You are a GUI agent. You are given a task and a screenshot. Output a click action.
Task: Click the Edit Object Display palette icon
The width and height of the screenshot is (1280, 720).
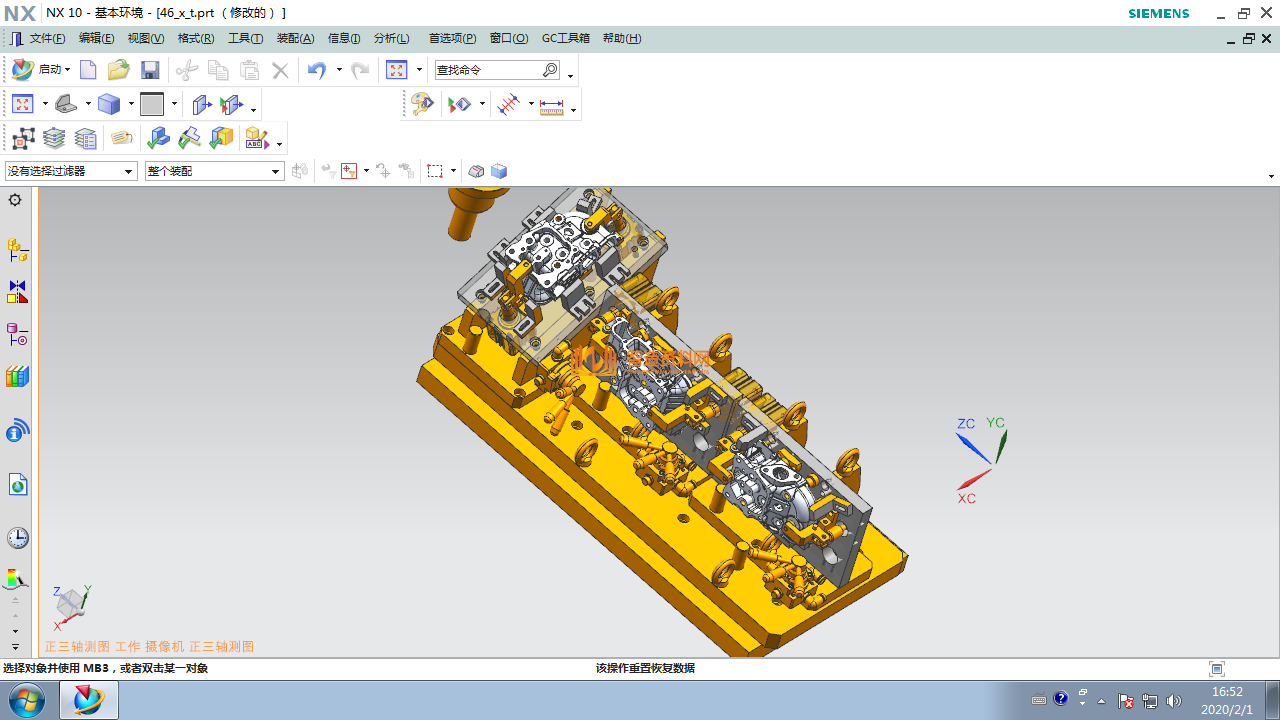[422, 104]
